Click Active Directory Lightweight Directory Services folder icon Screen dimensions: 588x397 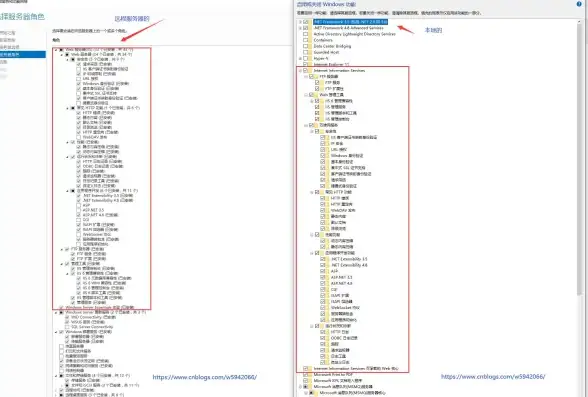point(311,34)
